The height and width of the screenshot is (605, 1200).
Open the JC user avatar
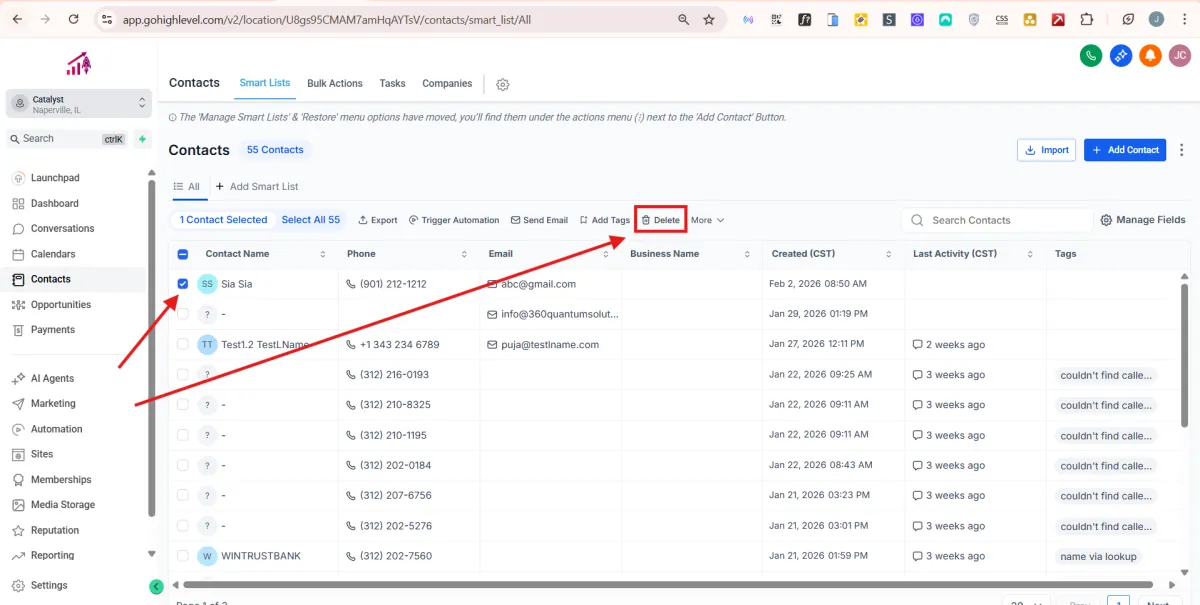(1179, 56)
